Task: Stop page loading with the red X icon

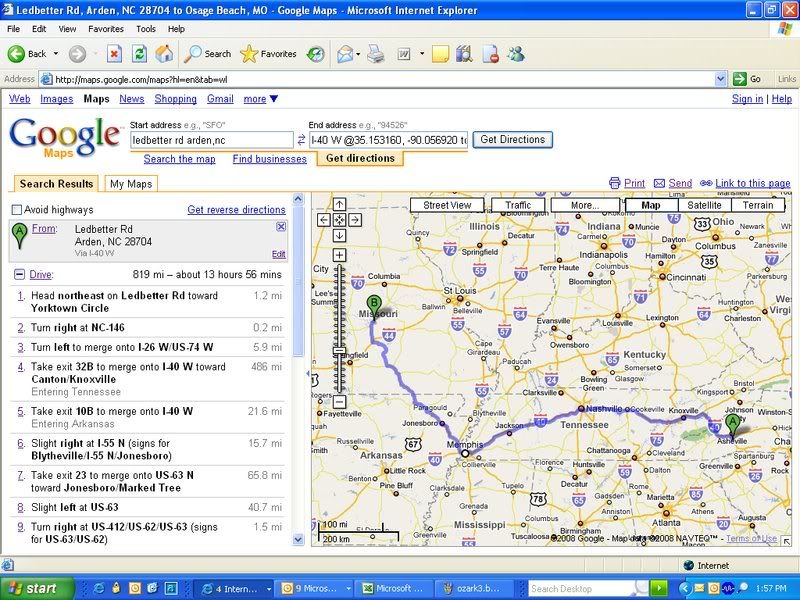Action: point(114,54)
